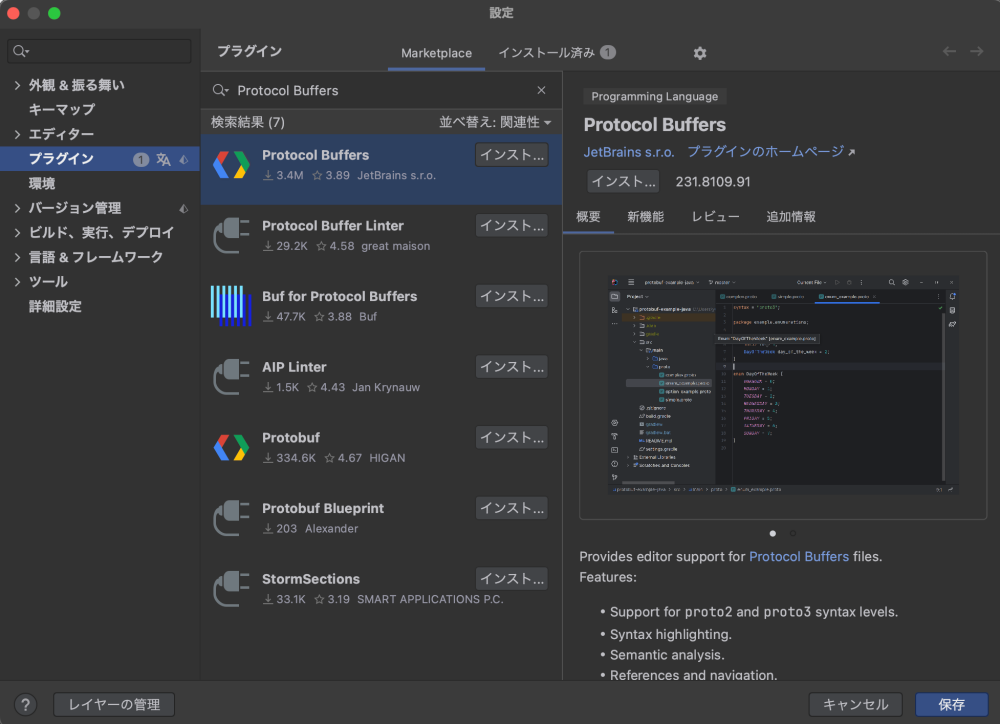
Task: Open the 新機能 tab
Action: pyautogui.click(x=645, y=216)
